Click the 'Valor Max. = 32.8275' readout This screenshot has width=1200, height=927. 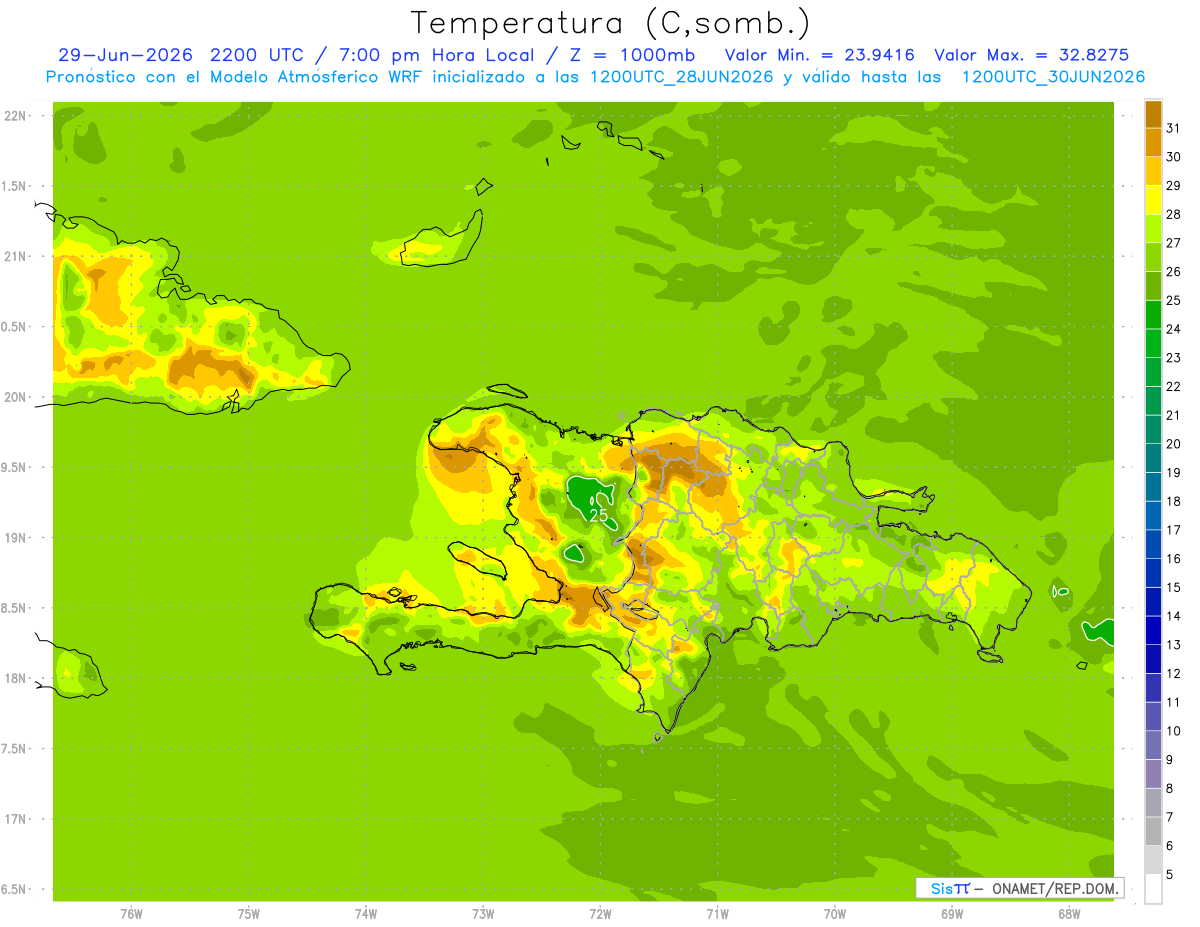pos(1032,55)
